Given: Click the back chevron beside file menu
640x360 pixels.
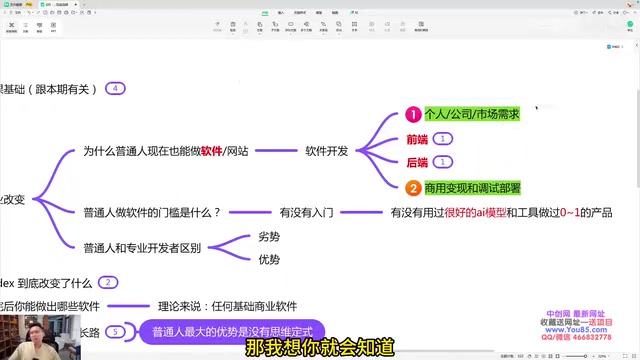Looking at the screenshot, I should tap(4, 13).
